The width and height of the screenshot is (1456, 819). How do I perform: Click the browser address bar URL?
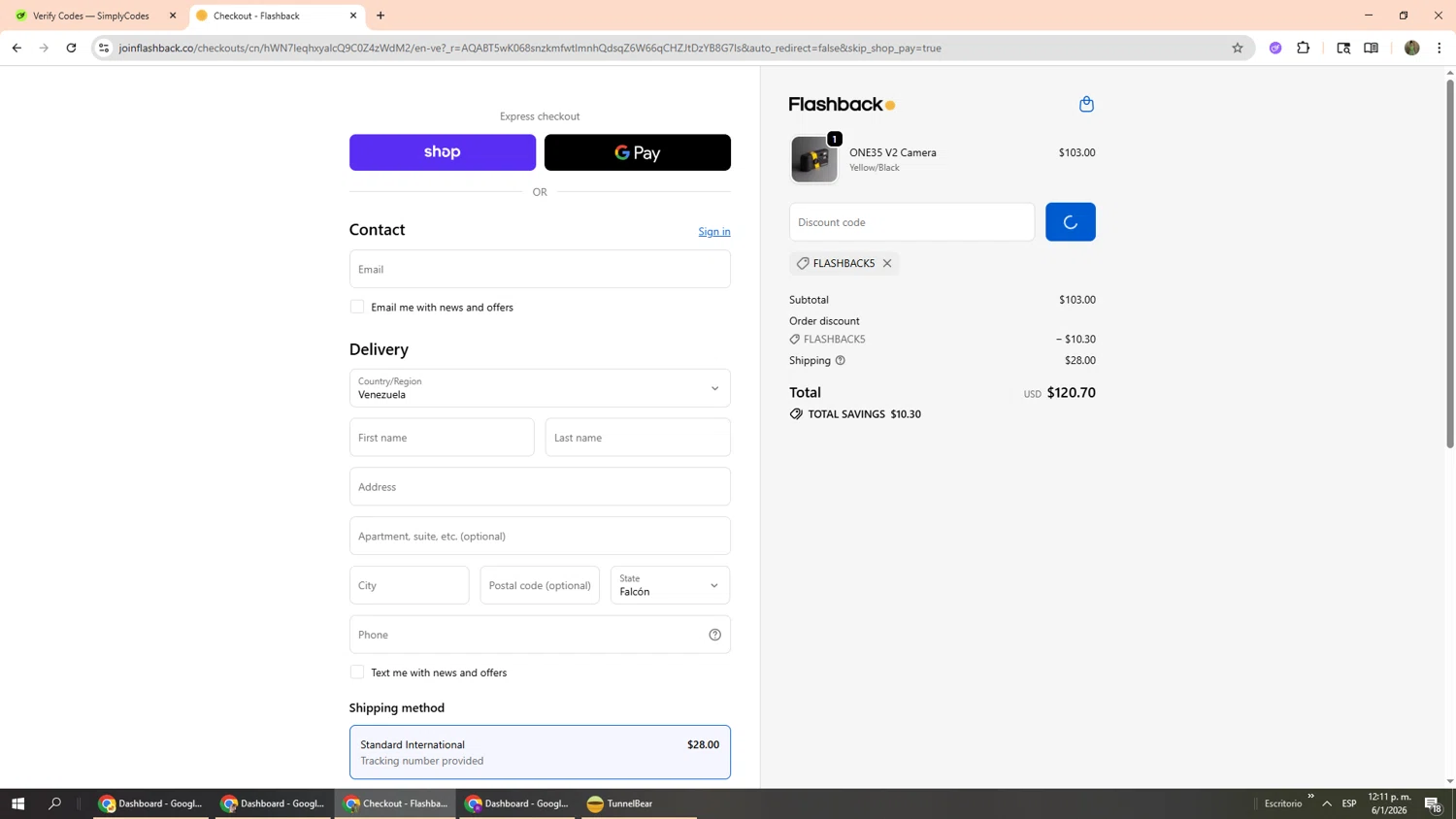(x=530, y=48)
